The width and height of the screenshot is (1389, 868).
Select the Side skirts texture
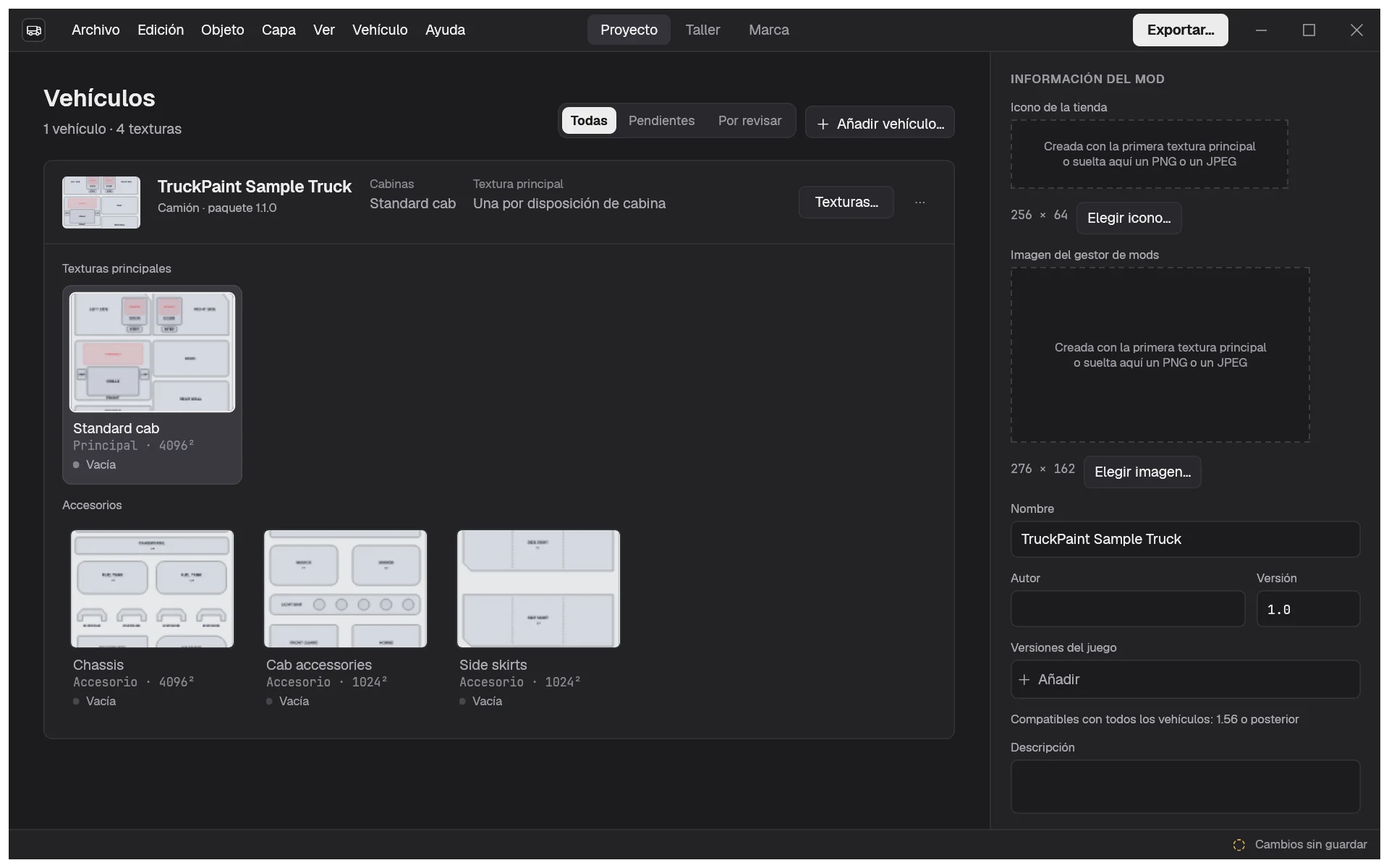click(x=538, y=618)
